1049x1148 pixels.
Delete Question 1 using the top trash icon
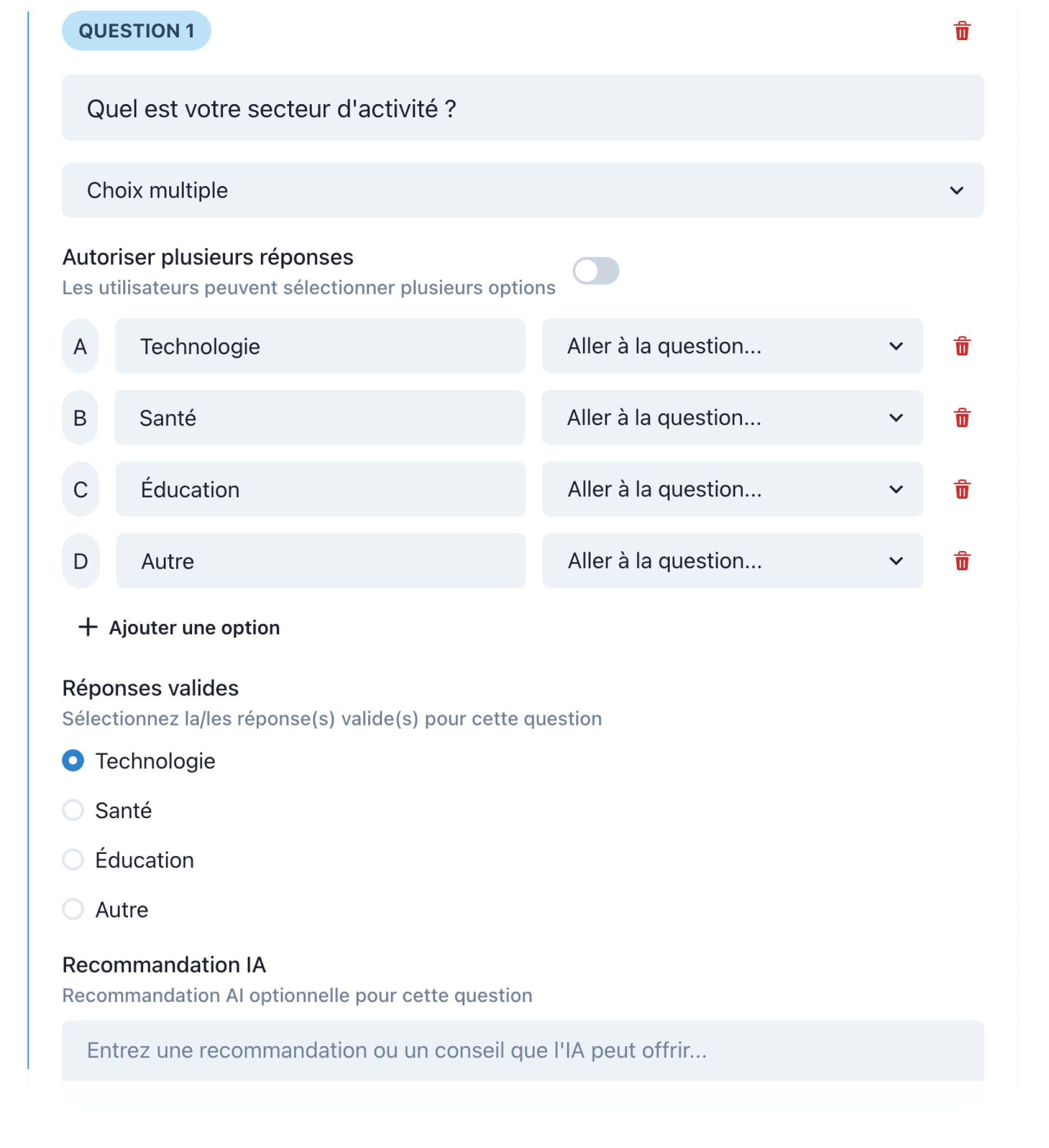[961, 31]
